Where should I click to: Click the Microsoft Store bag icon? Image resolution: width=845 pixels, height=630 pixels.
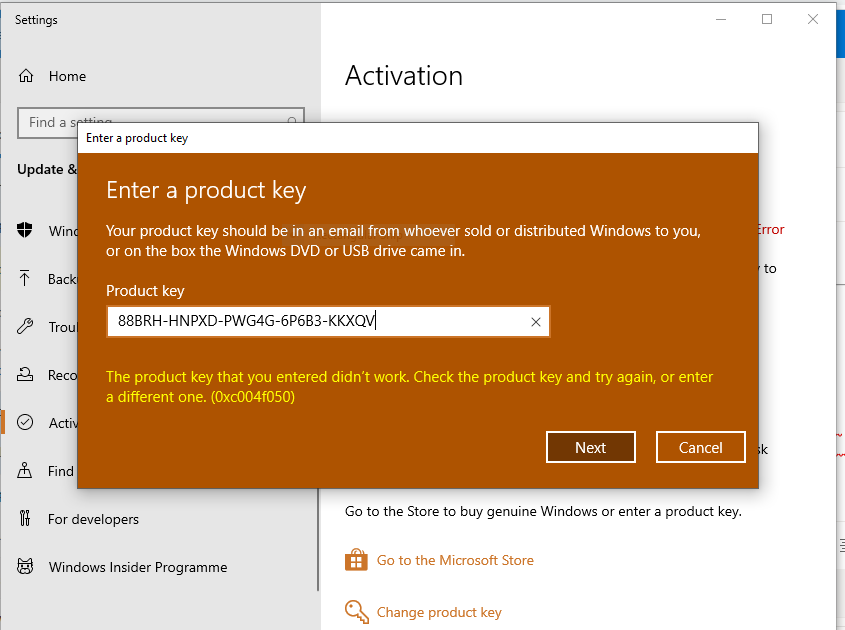[x=356, y=559]
